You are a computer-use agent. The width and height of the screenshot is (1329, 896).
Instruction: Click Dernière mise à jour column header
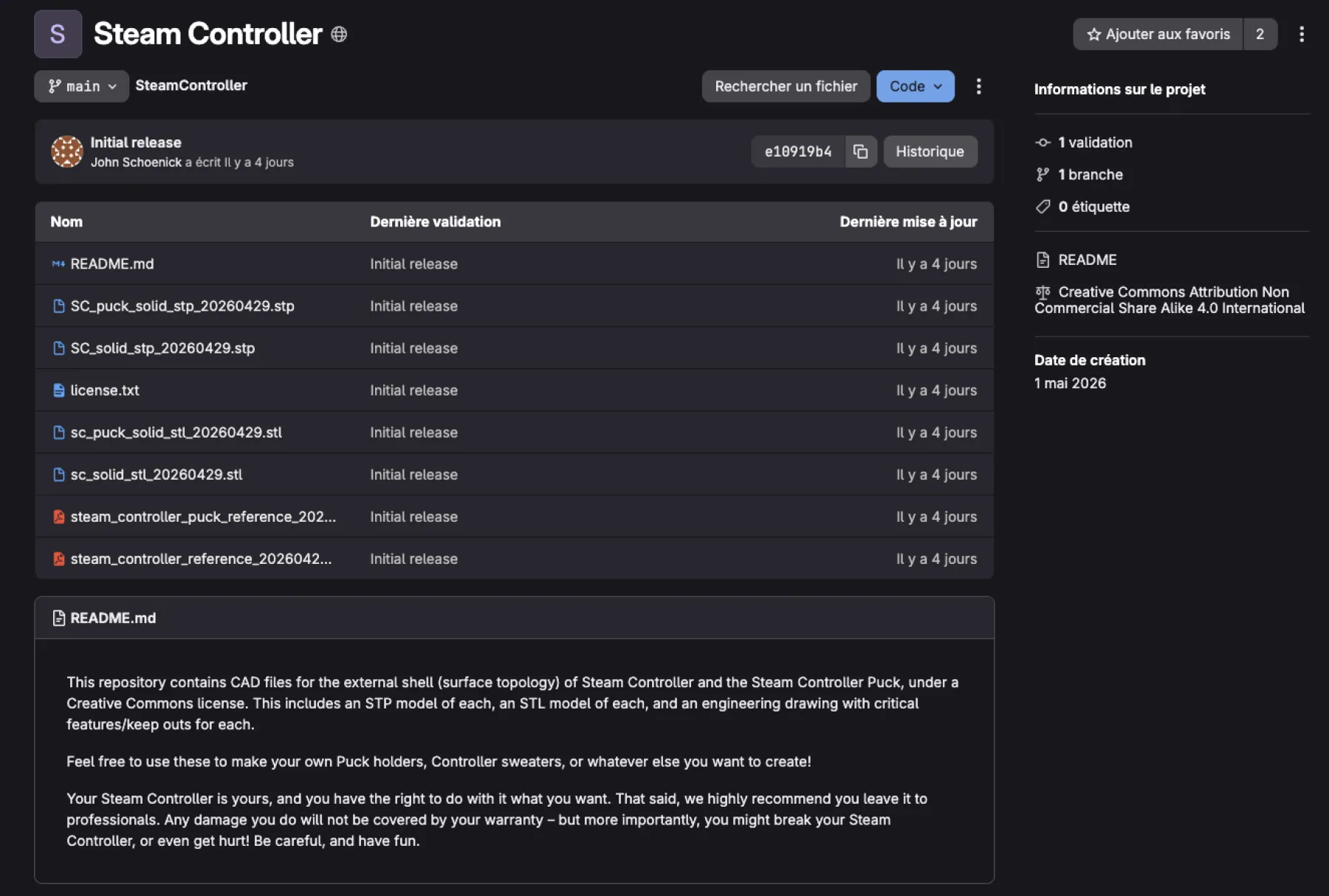908,221
